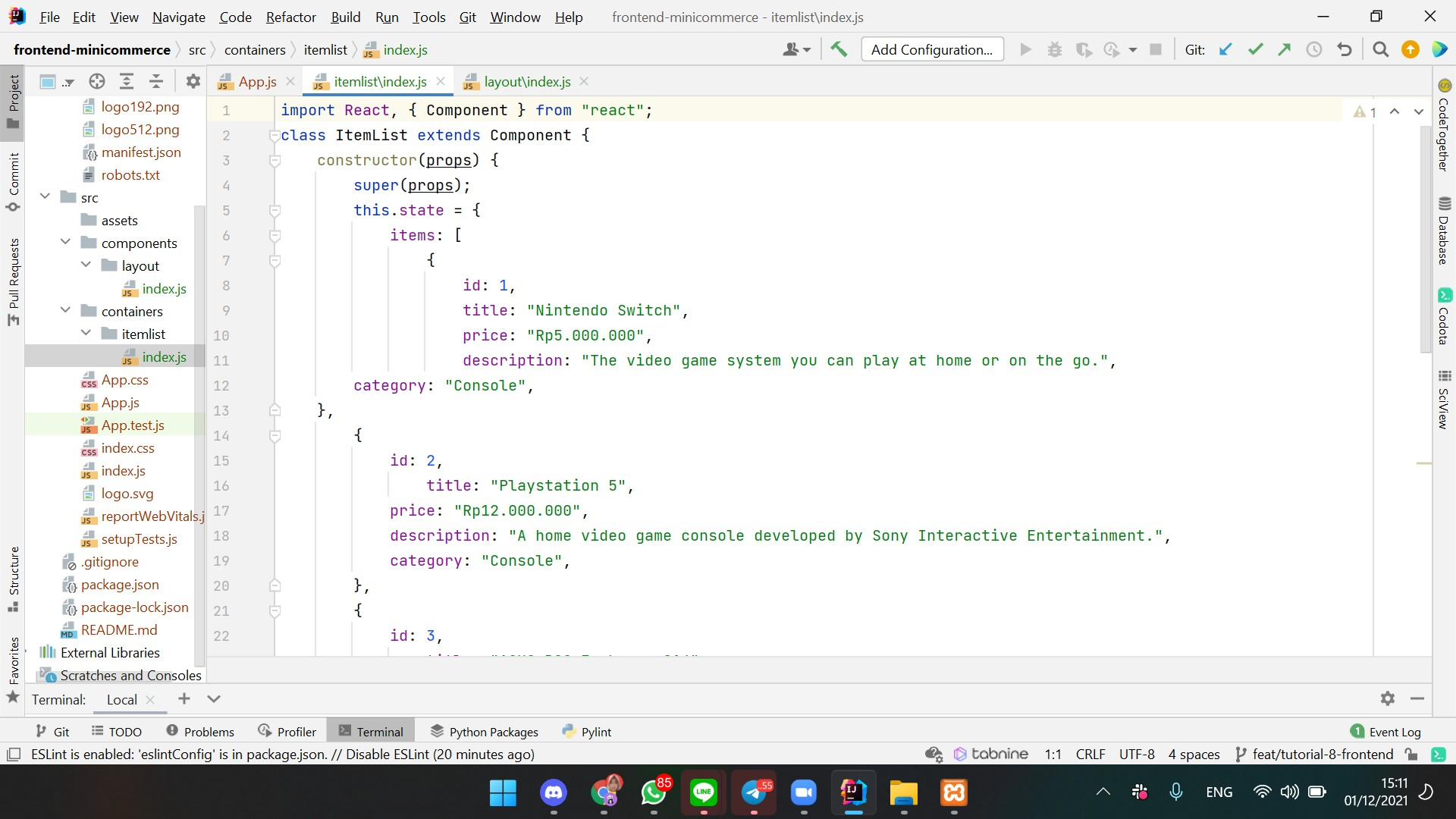Select Opened File in Project view

96,81
